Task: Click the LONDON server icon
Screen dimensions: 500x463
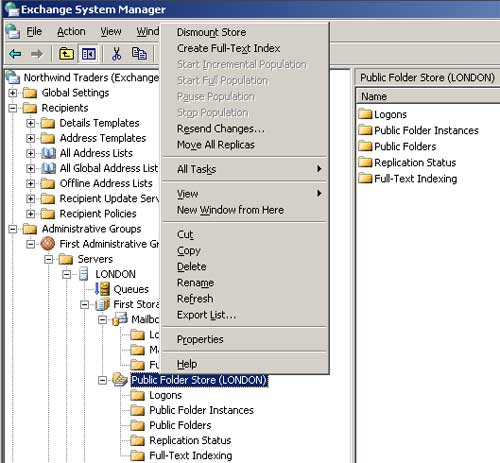Action: coord(84,274)
